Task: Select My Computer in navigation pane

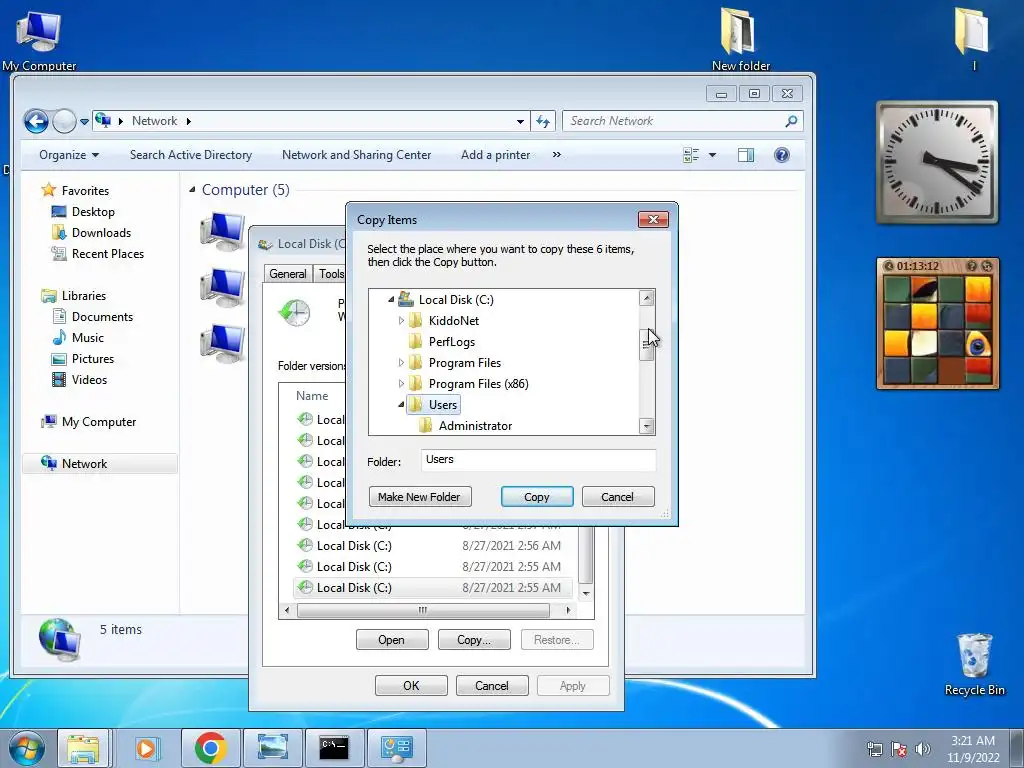Action: 99,422
